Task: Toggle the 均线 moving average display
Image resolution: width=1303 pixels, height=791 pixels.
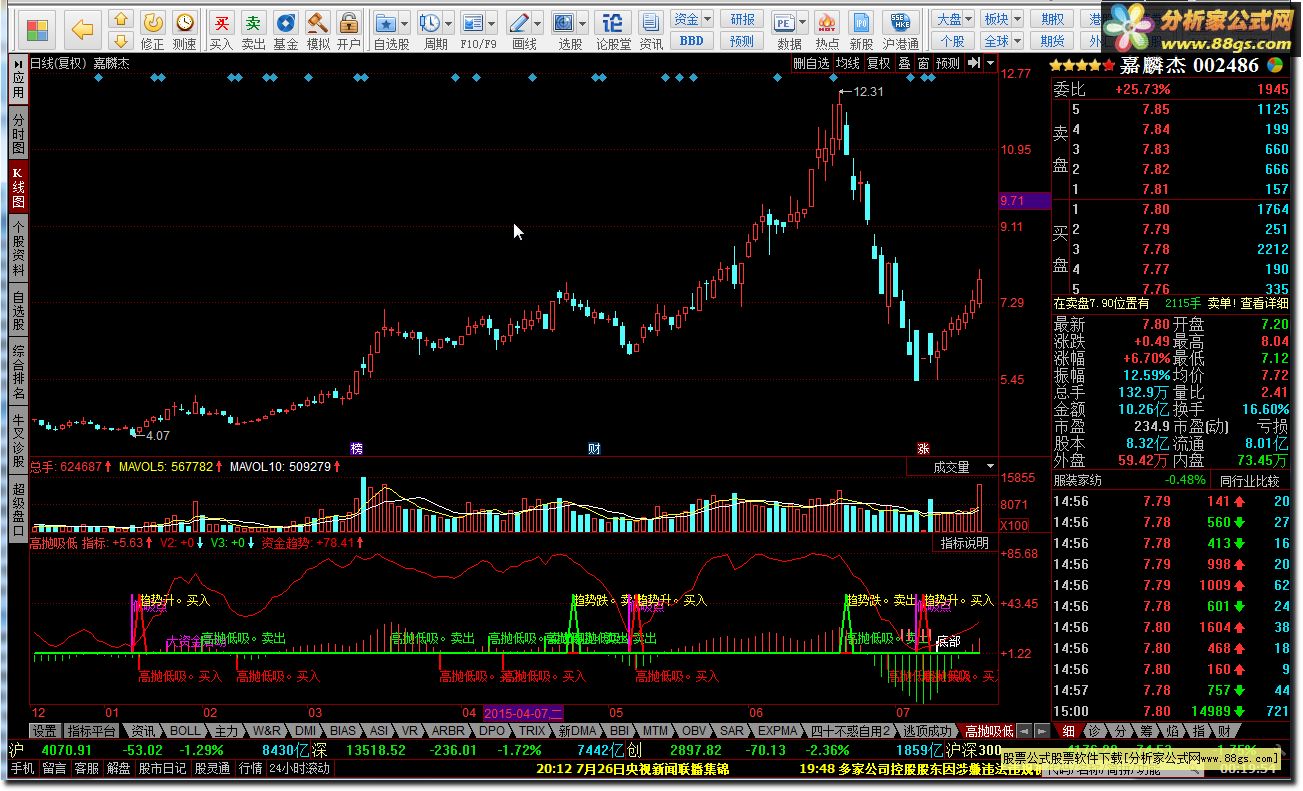Action: click(x=848, y=63)
